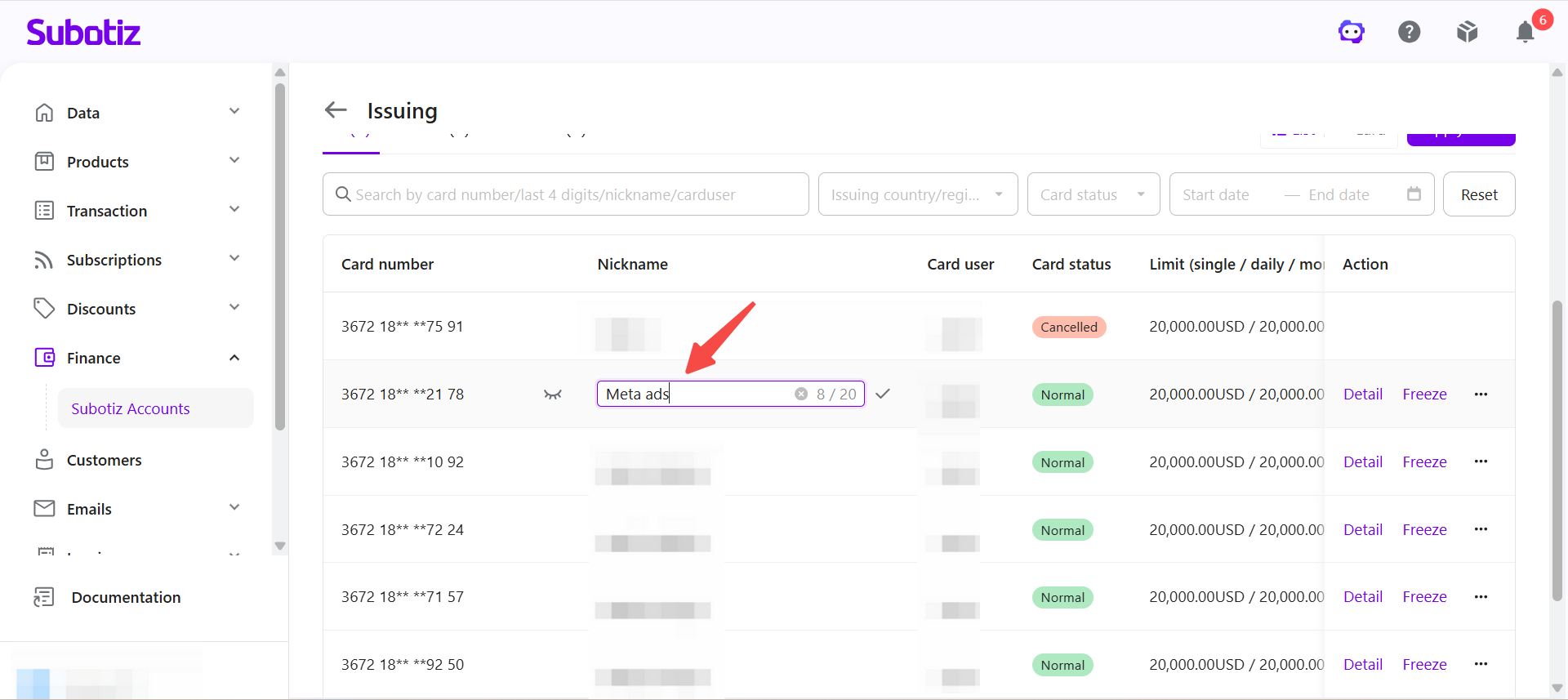Open calendar icon in date range
1568x700 pixels.
[x=1414, y=194]
